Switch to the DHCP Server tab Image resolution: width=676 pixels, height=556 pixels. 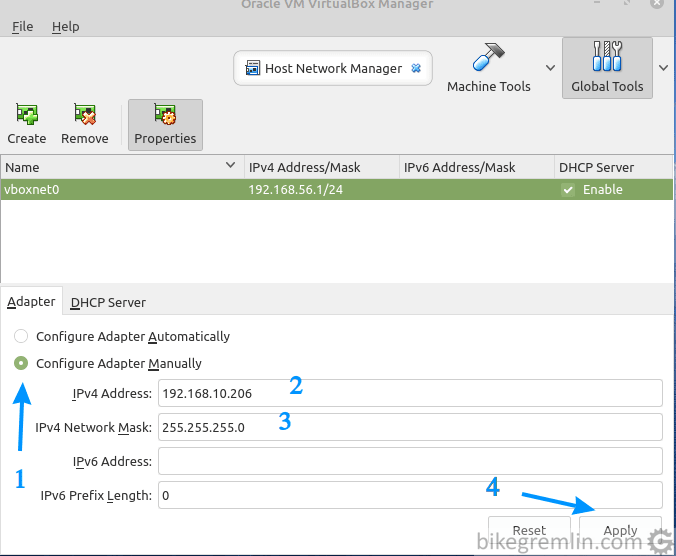pyautogui.click(x=108, y=302)
